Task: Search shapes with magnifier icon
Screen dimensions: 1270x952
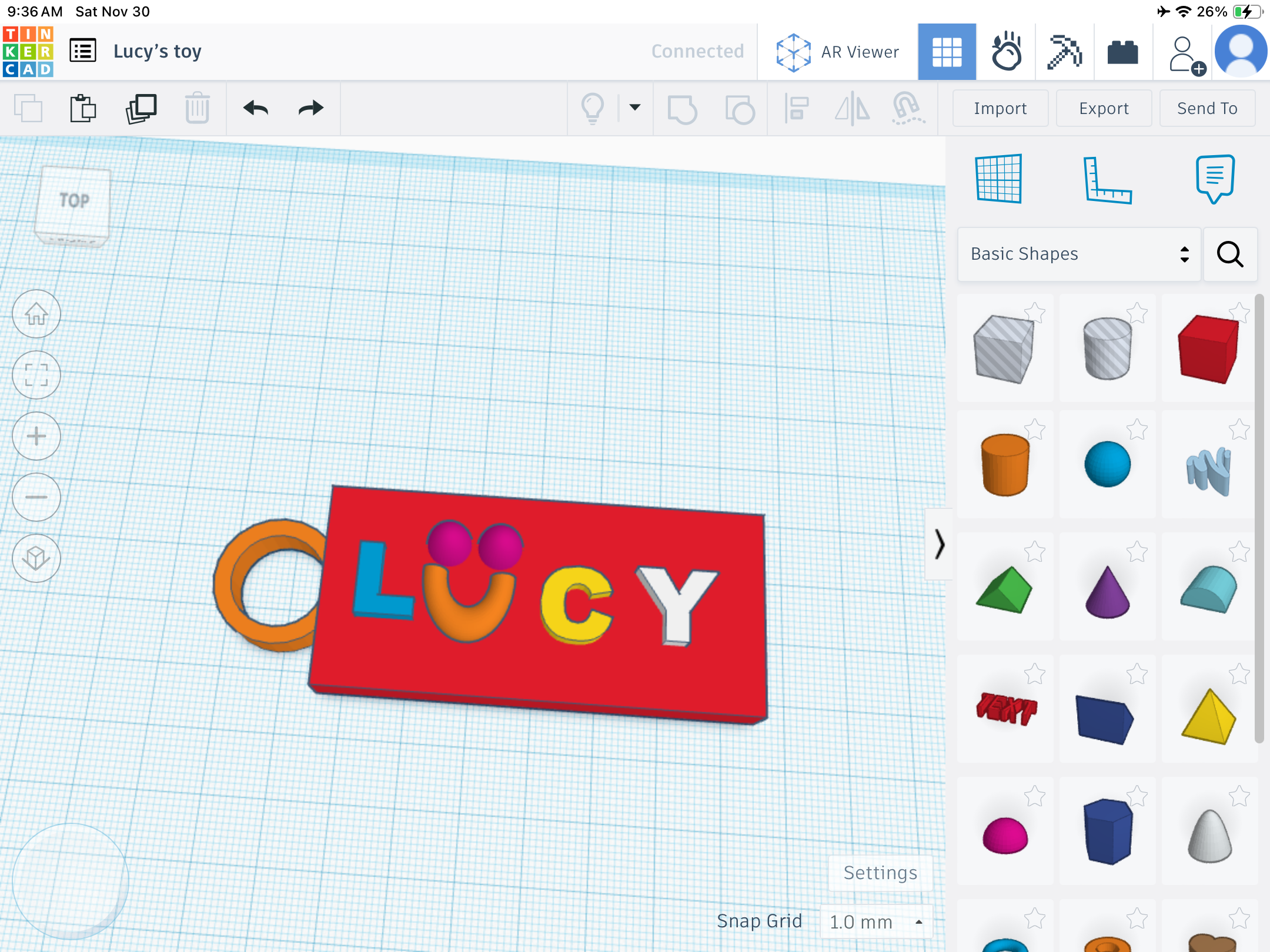Action: [x=1230, y=254]
